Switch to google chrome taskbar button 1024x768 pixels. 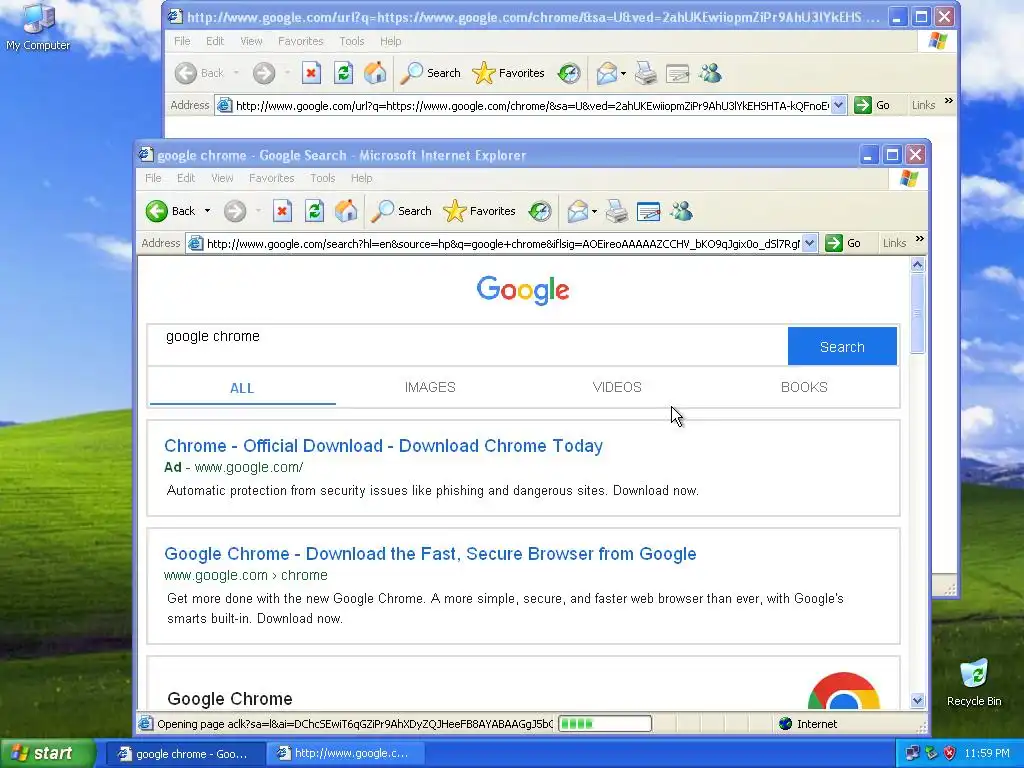tap(184, 754)
